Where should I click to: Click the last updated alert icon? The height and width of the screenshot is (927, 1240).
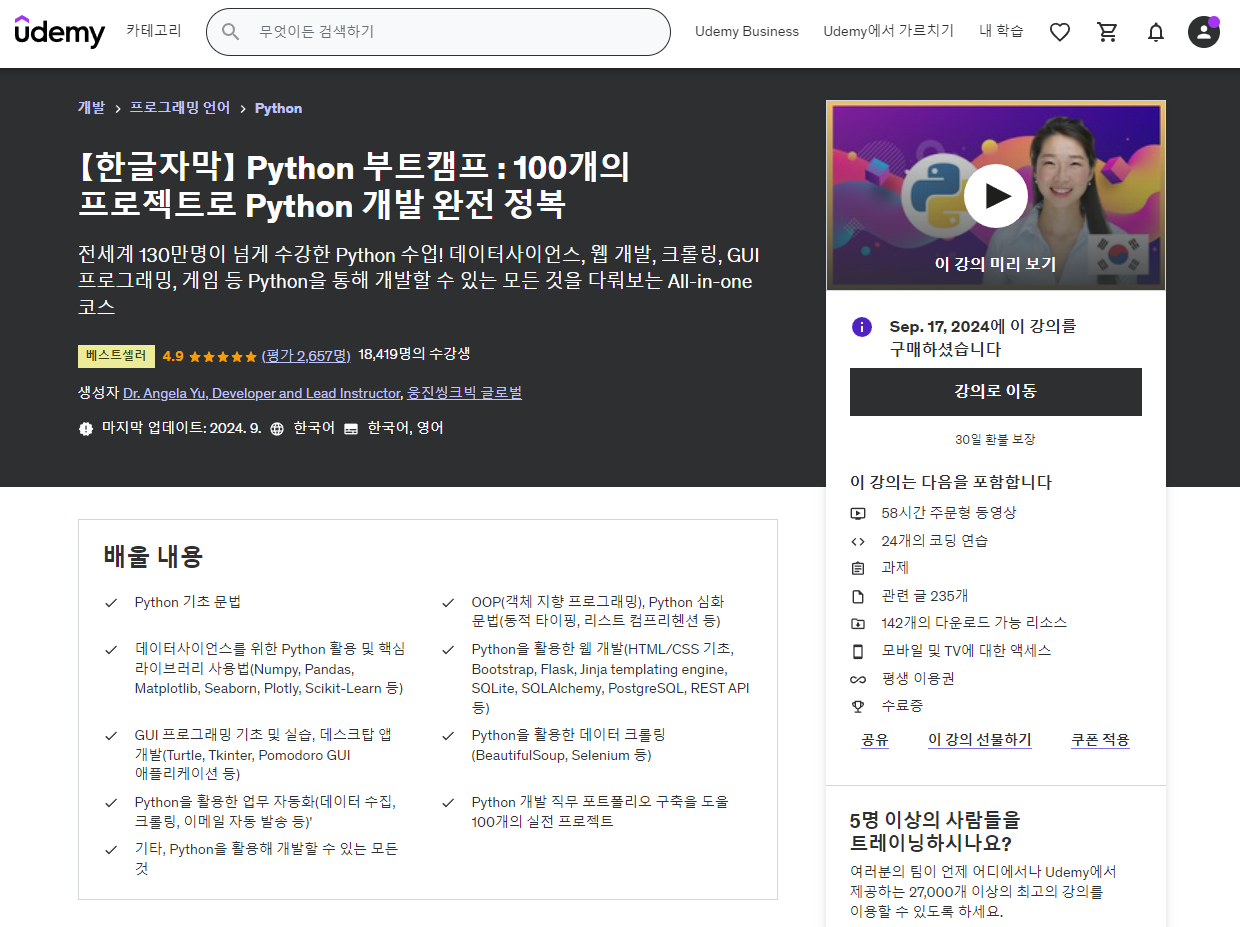pos(86,428)
